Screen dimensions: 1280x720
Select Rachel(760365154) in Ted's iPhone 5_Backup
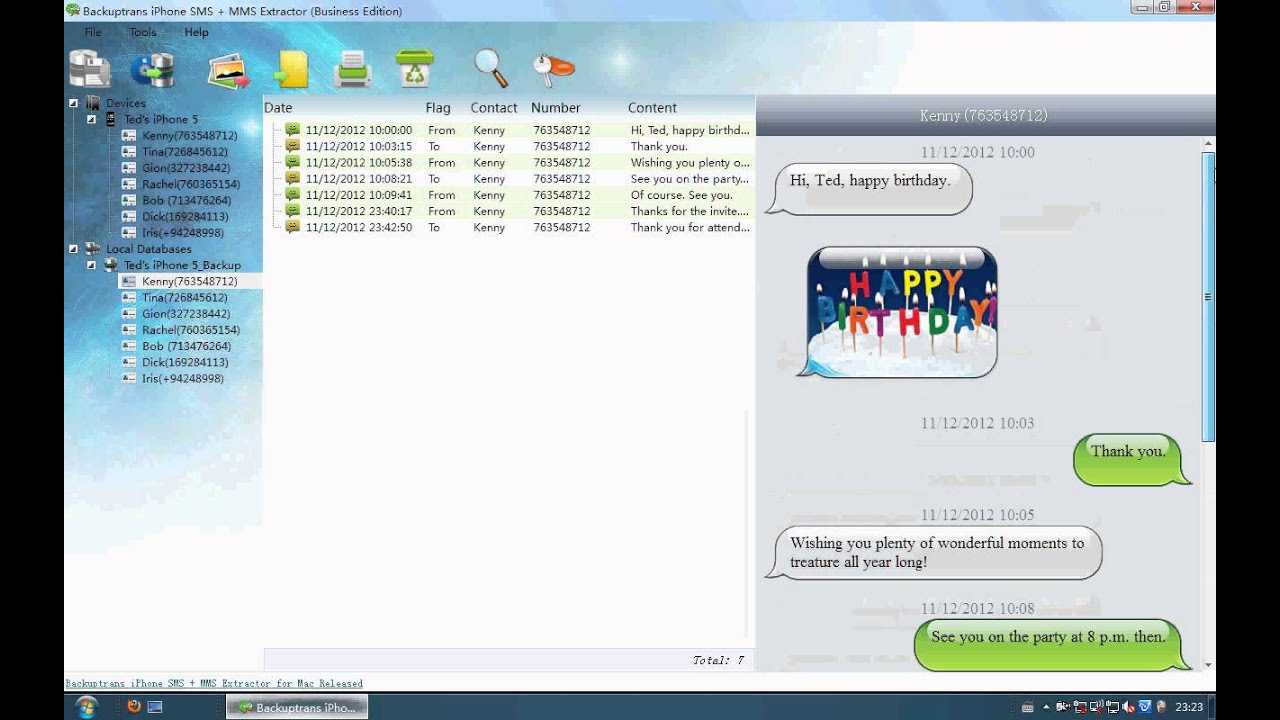(x=190, y=330)
